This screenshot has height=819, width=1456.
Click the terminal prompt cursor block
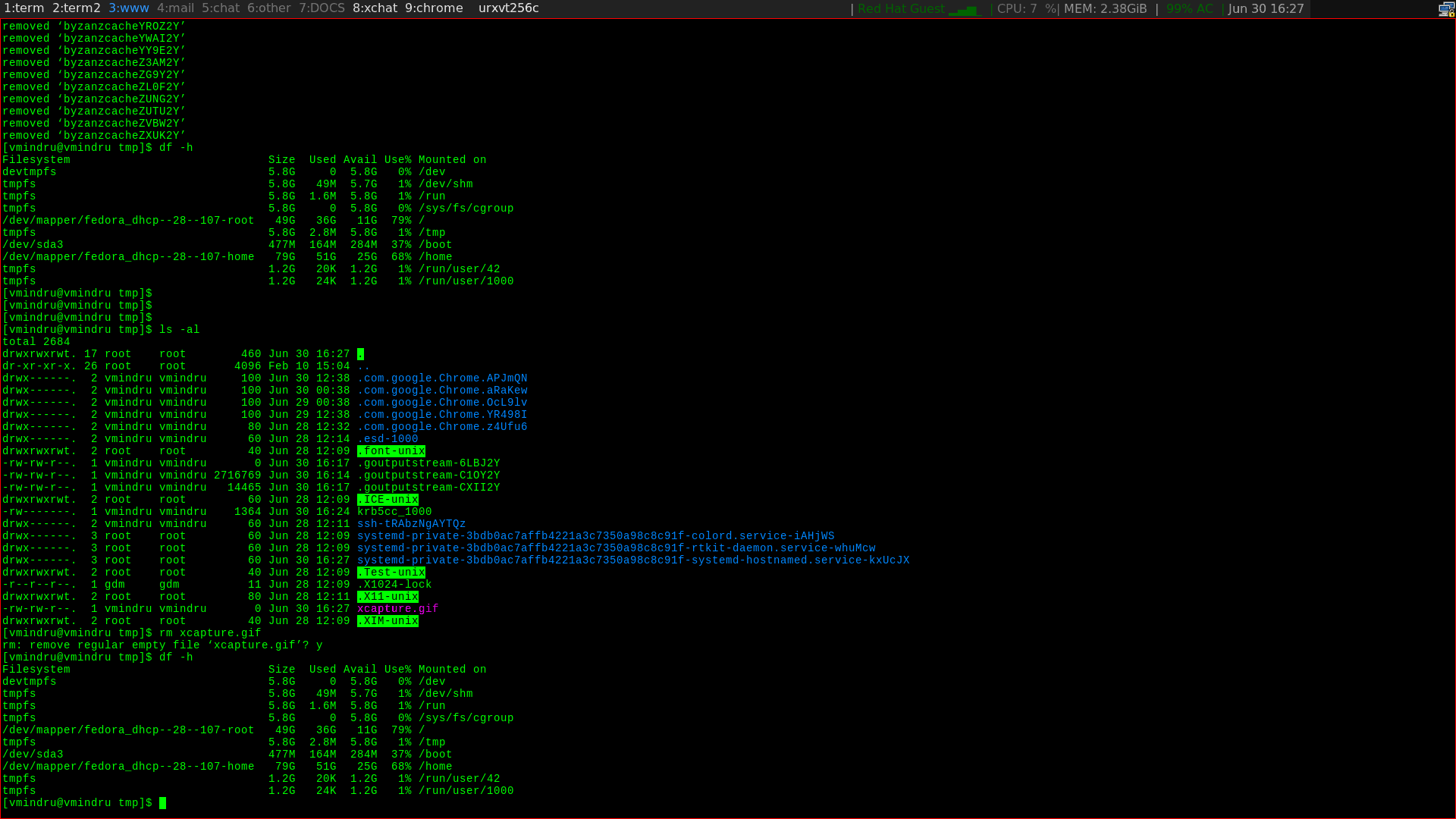[x=162, y=803]
